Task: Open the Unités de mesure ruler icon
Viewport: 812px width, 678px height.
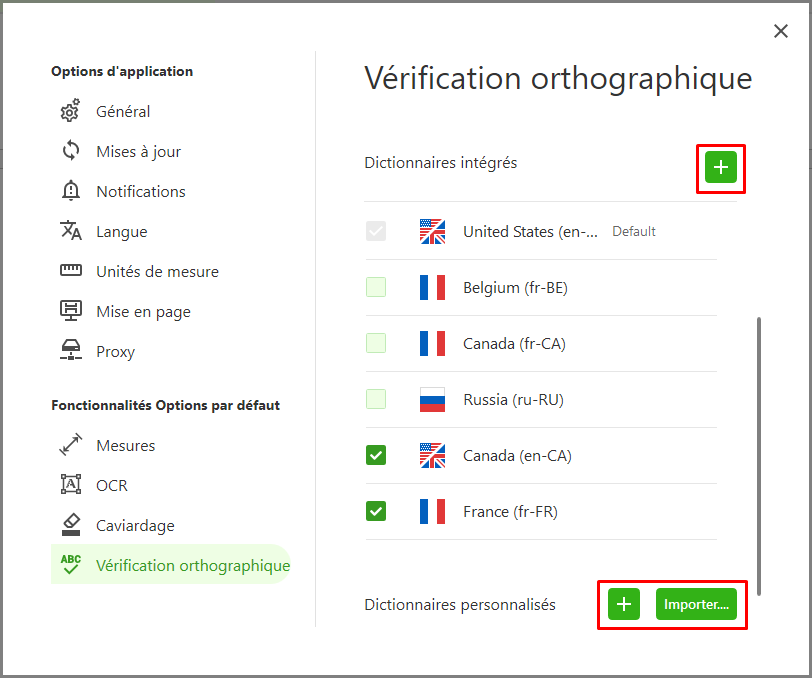Action: coord(70,270)
